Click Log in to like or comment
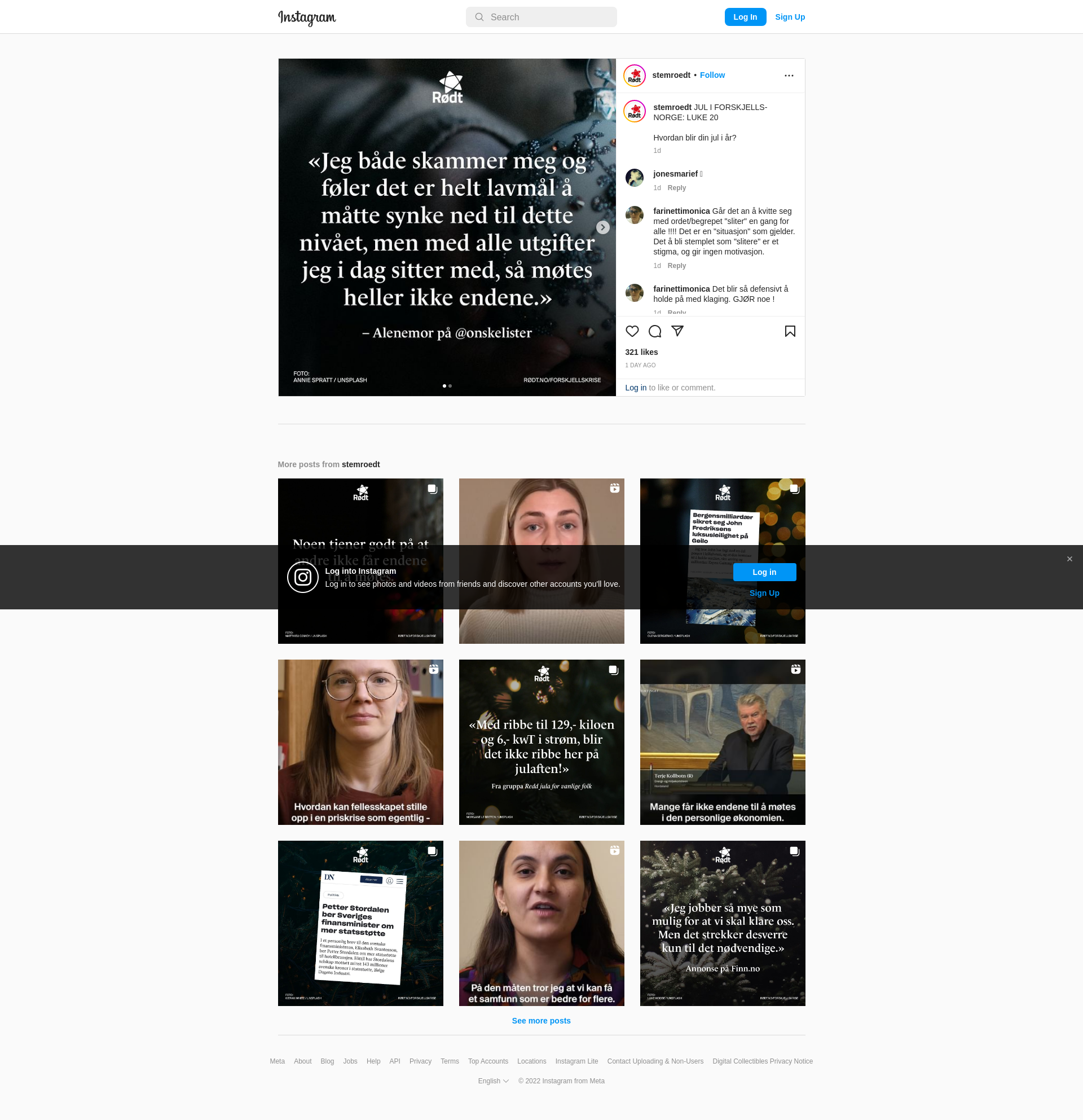The width and height of the screenshot is (1083, 1120). (x=635, y=388)
